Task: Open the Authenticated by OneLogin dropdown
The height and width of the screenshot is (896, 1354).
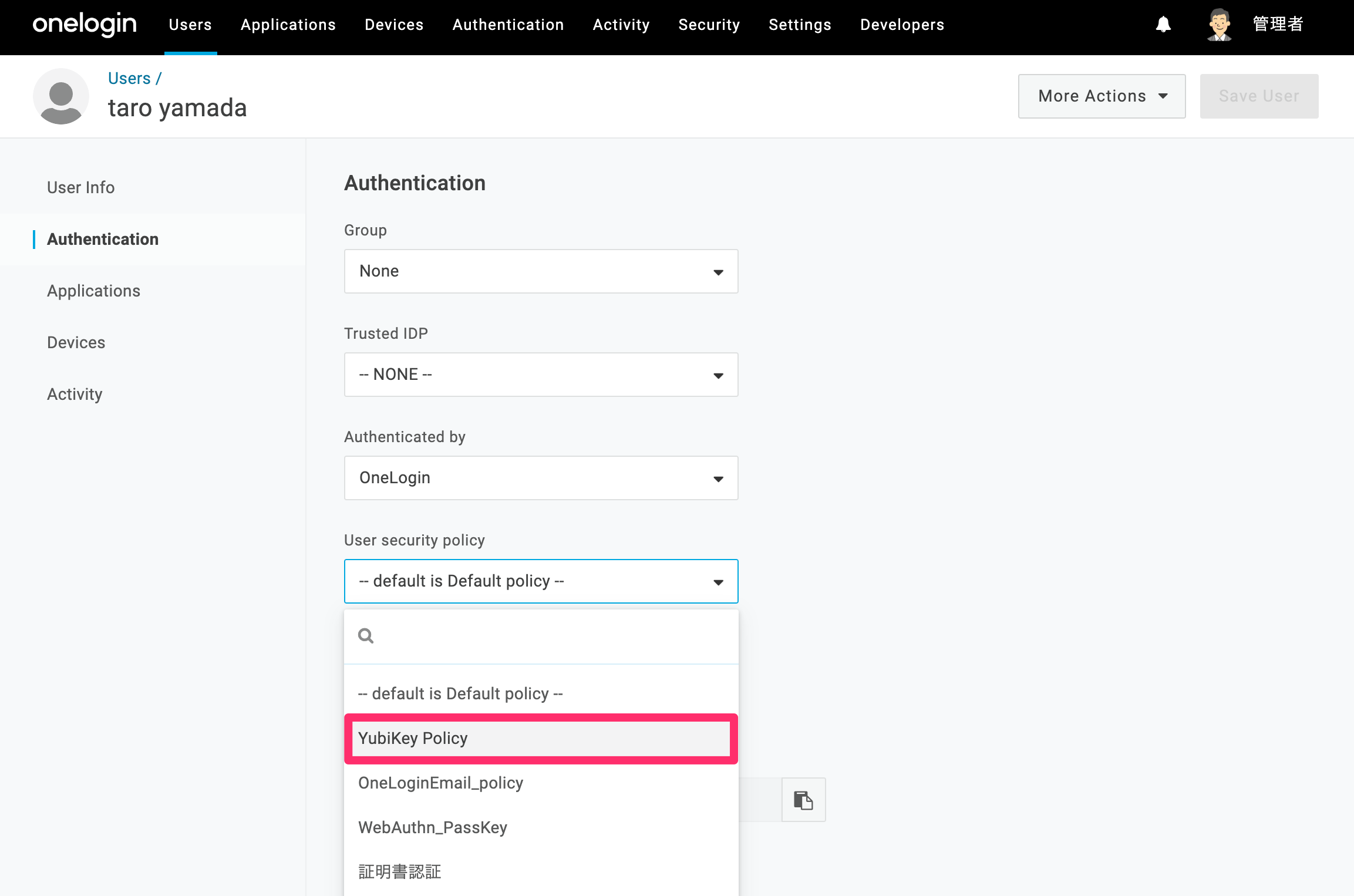Action: click(541, 478)
